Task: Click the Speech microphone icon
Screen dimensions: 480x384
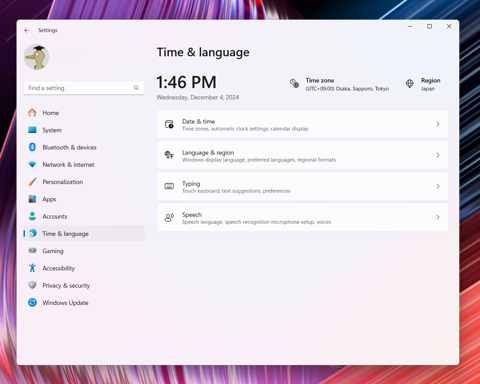Action: [x=169, y=218]
